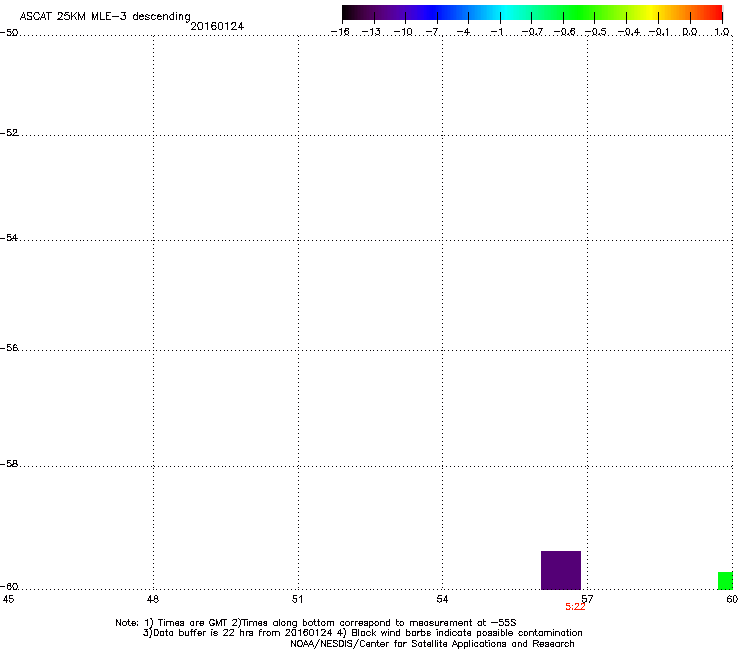Click the -0.5 color scale value
The width and height of the screenshot is (740, 650).
[596, 32]
